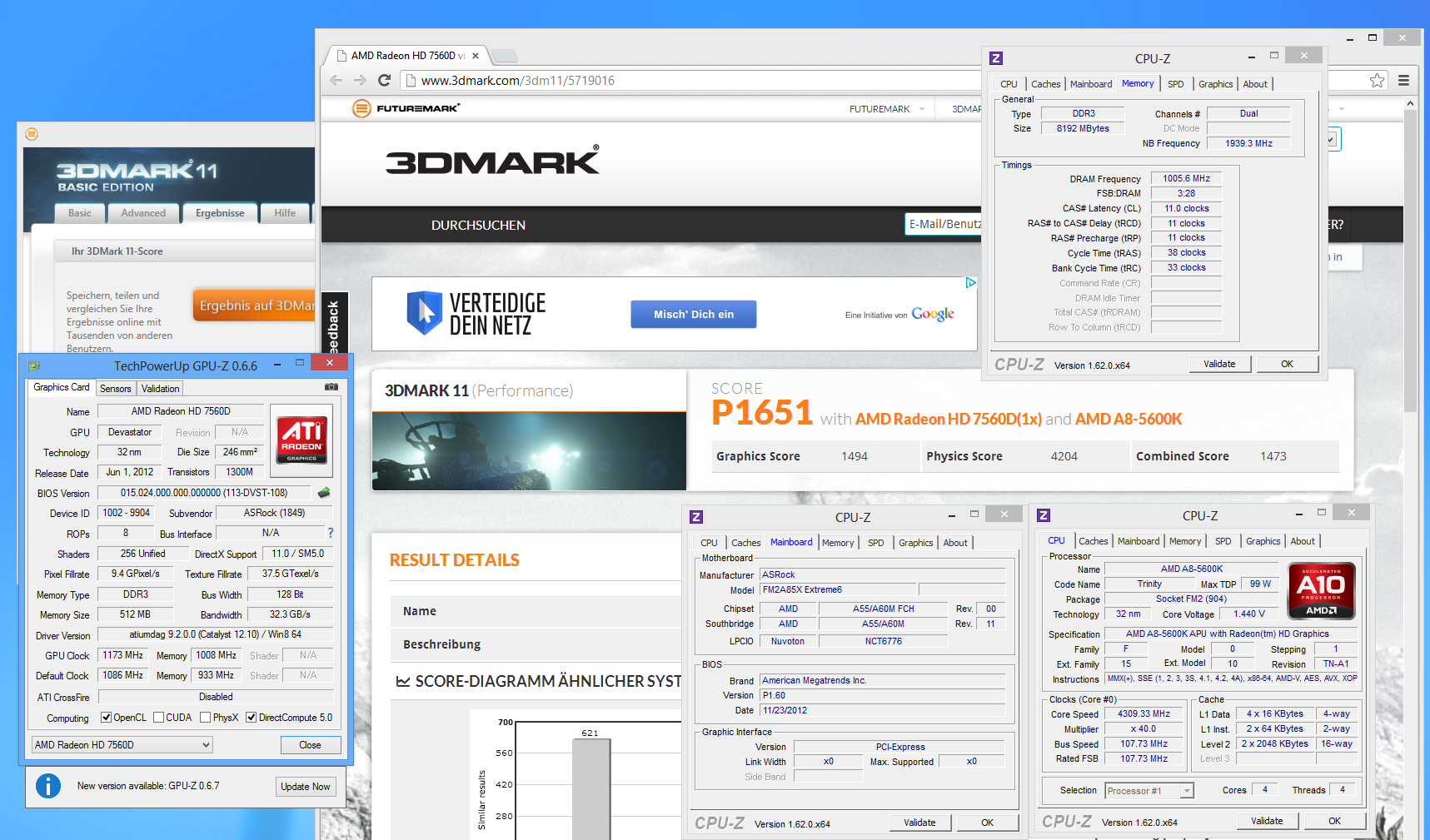Click the blue info icon for GPU-Z update

tap(48, 786)
